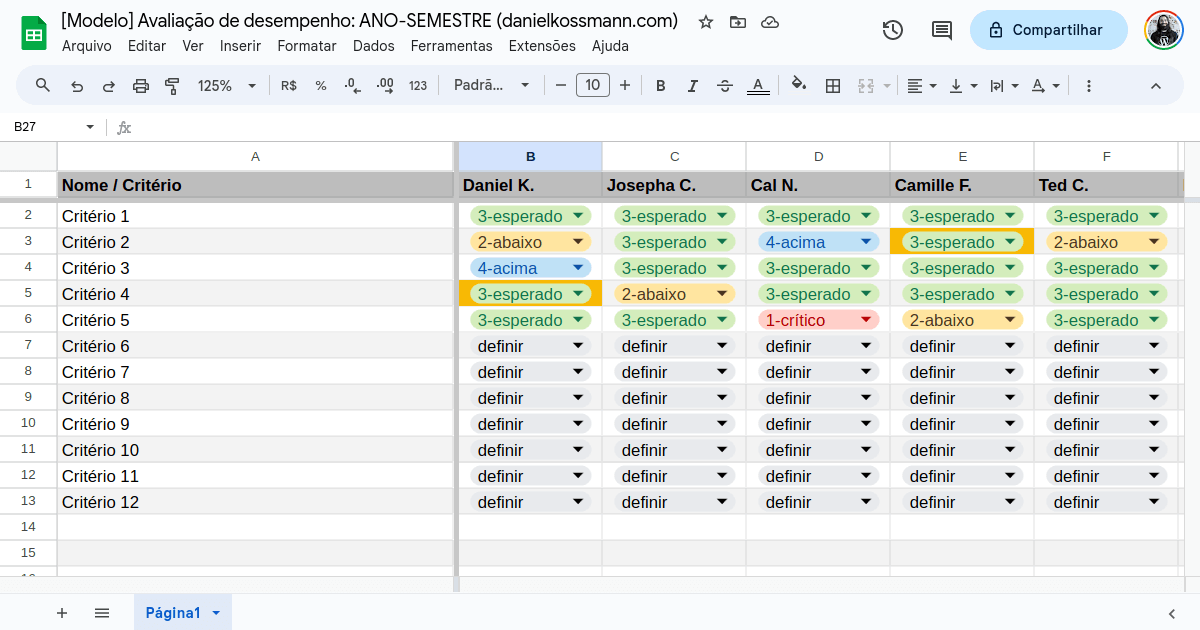
Task: Open the text color picker
Action: click(758, 86)
